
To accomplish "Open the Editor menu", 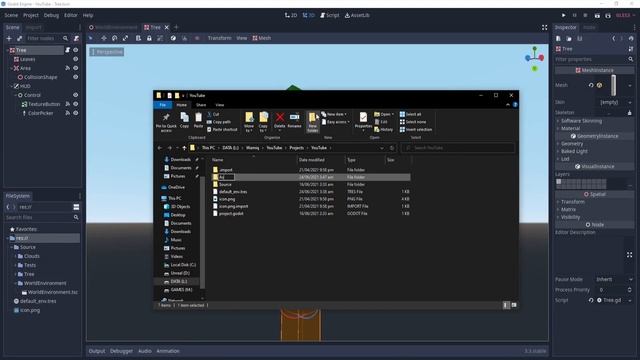I will (x=71, y=15).
